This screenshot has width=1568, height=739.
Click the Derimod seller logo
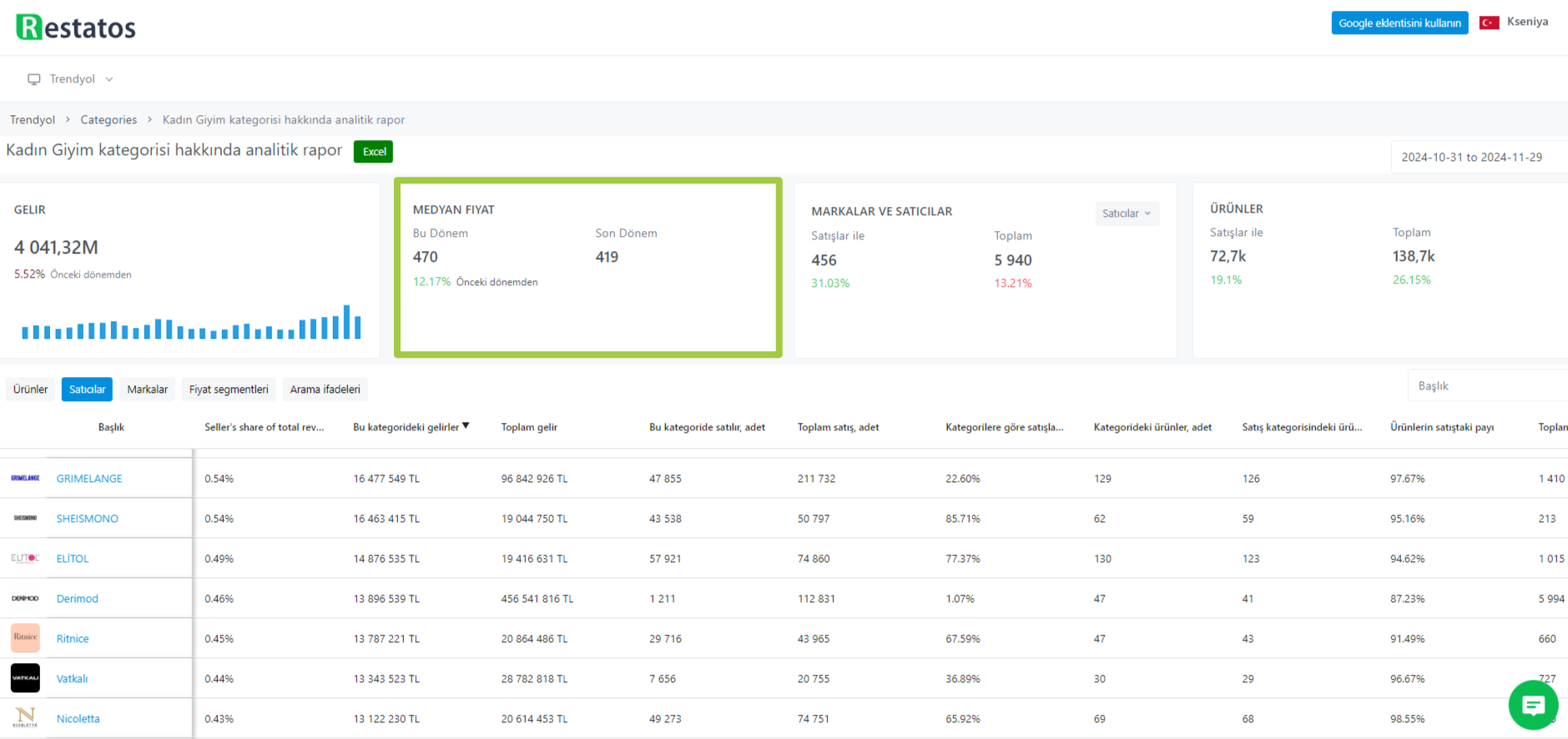(25, 598)
